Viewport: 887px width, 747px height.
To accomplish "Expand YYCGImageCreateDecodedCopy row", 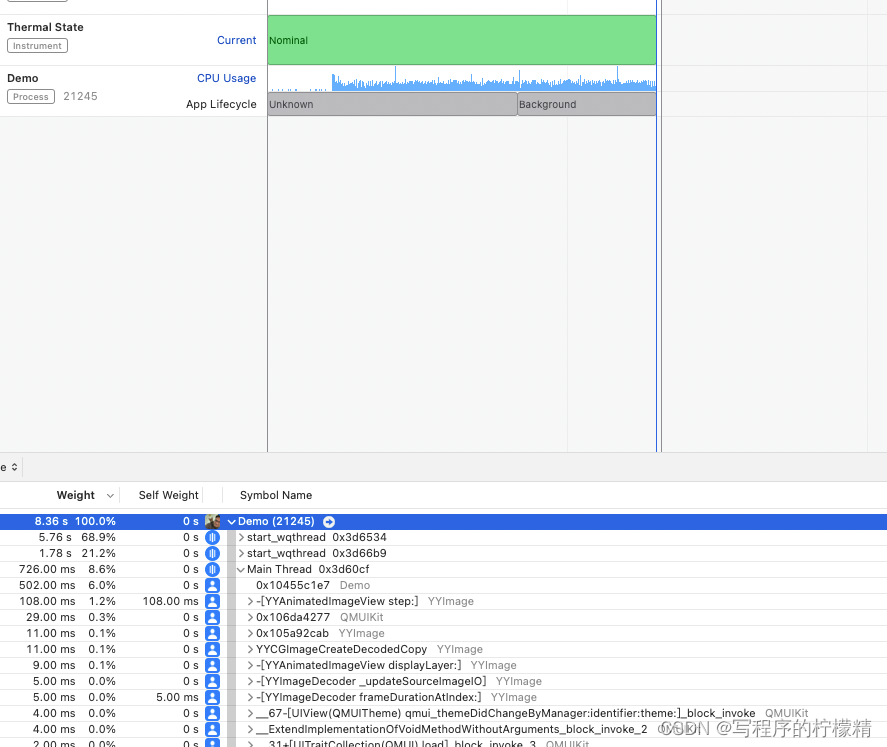I will (x=250, y=649).
